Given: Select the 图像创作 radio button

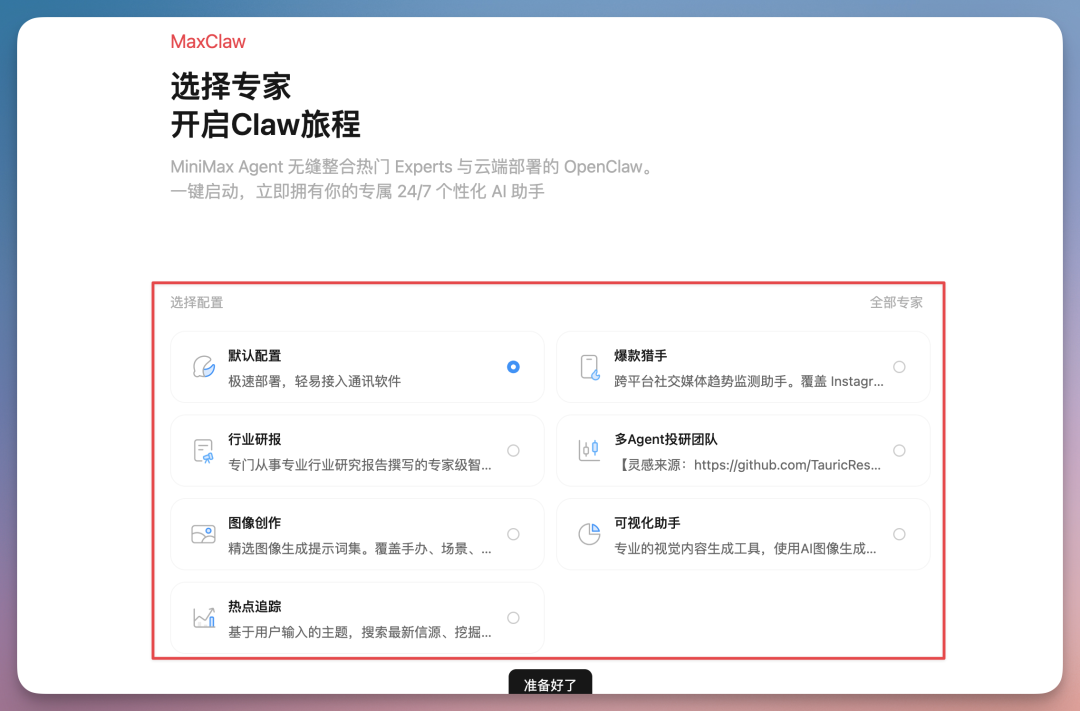Looking at the screenshot, I should [513, 533].
